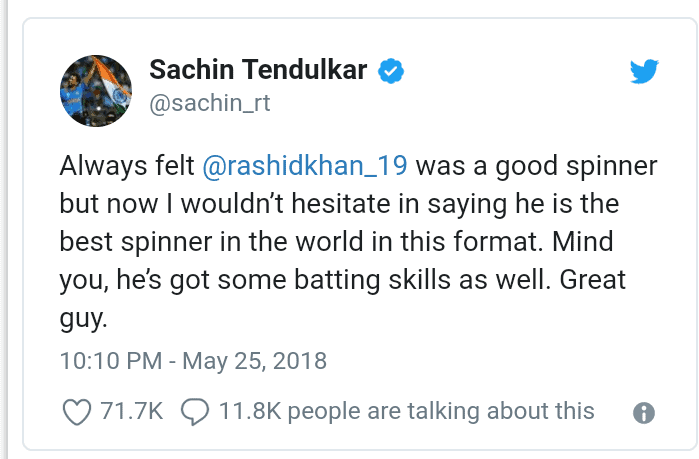
Task: Click the word 'Great' in the tweet
Action: coord(592,279)
